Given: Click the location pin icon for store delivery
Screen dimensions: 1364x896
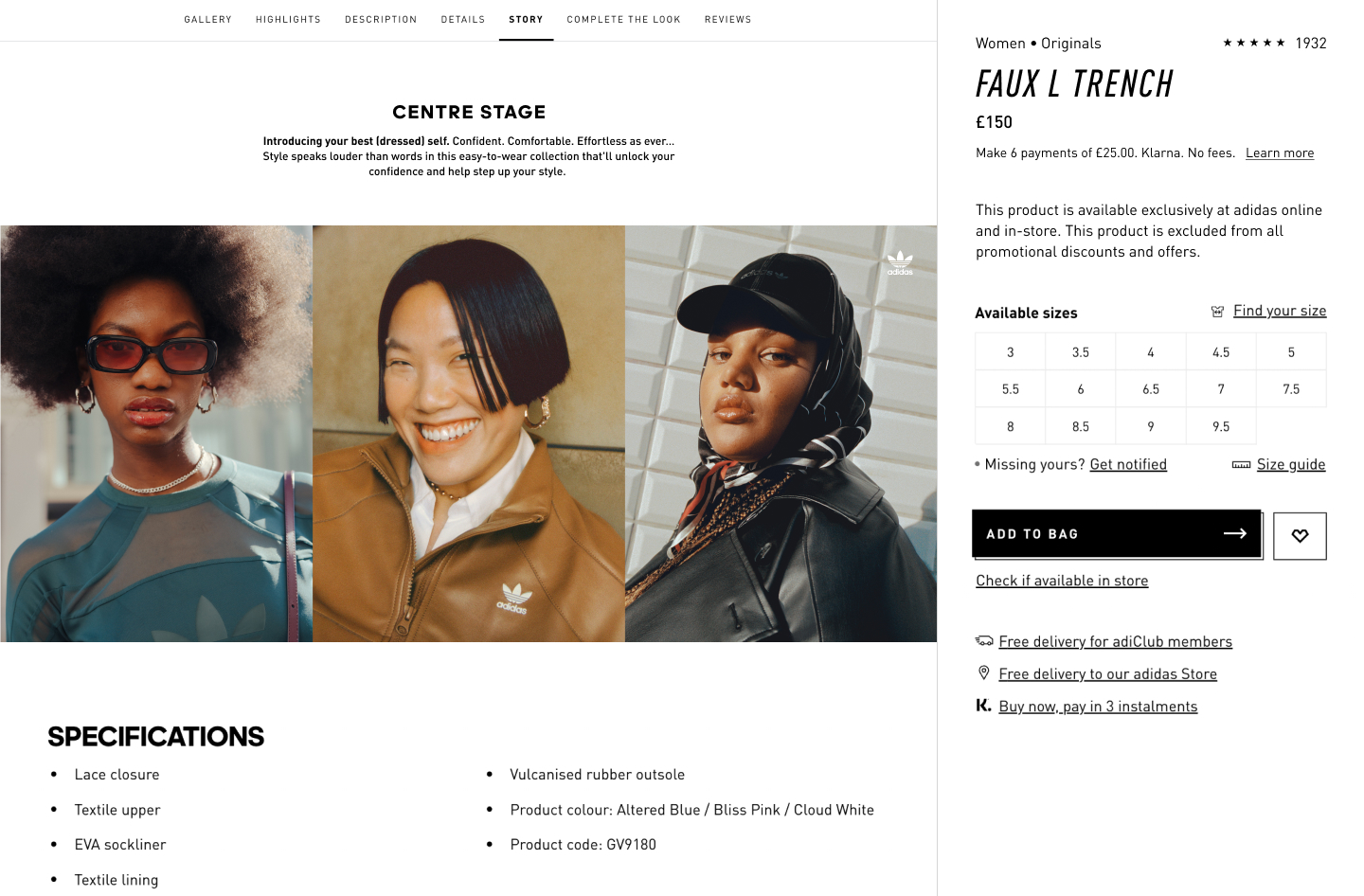Looking at the screenshot, I should coord(983,672).
